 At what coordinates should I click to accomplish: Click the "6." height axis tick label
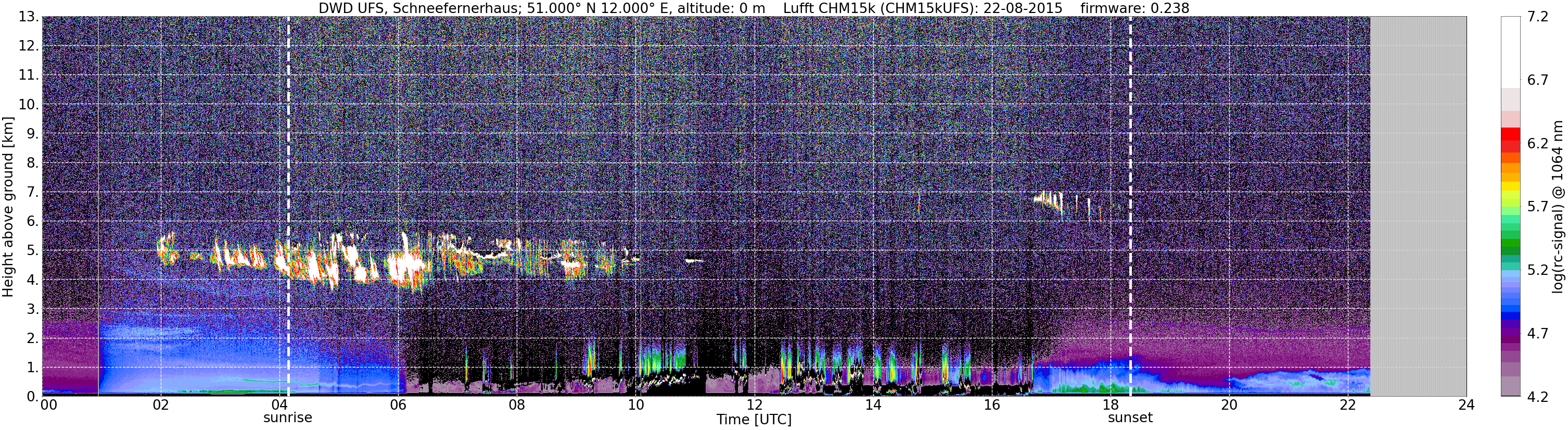tap(32, 221)
